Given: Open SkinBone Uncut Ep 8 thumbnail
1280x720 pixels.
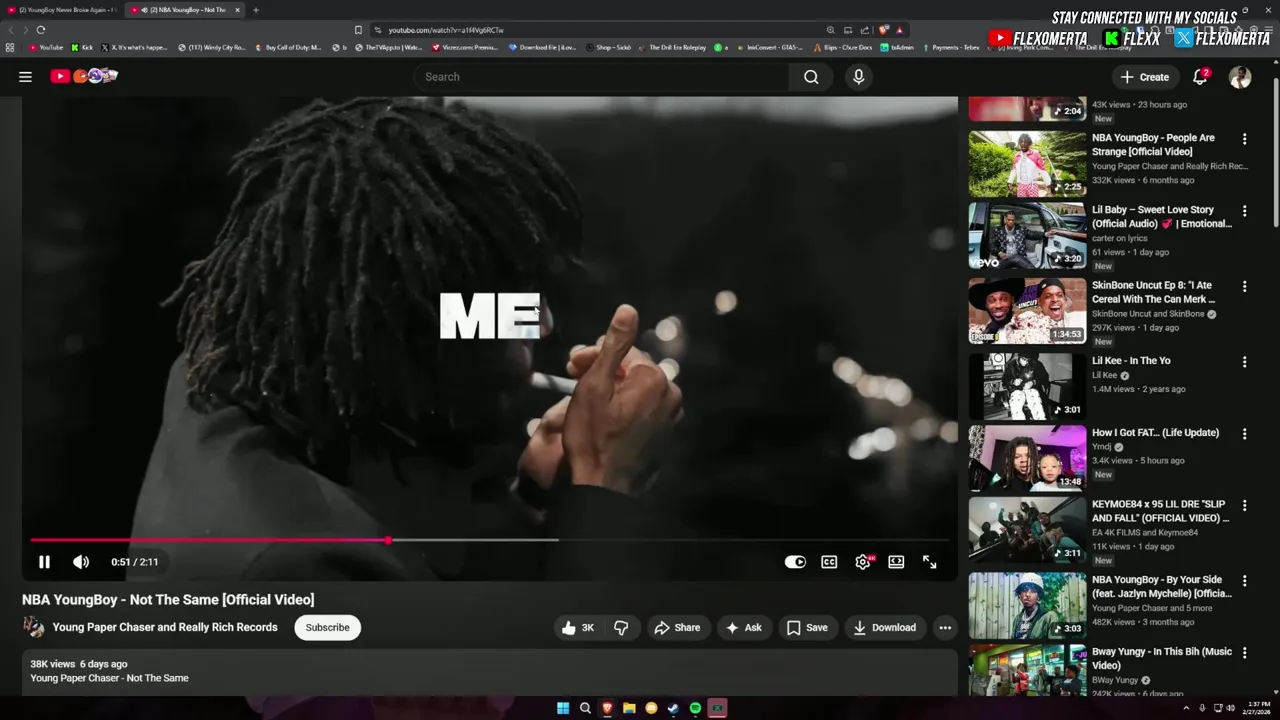Looking at the screenshot, I should 1027,311.
